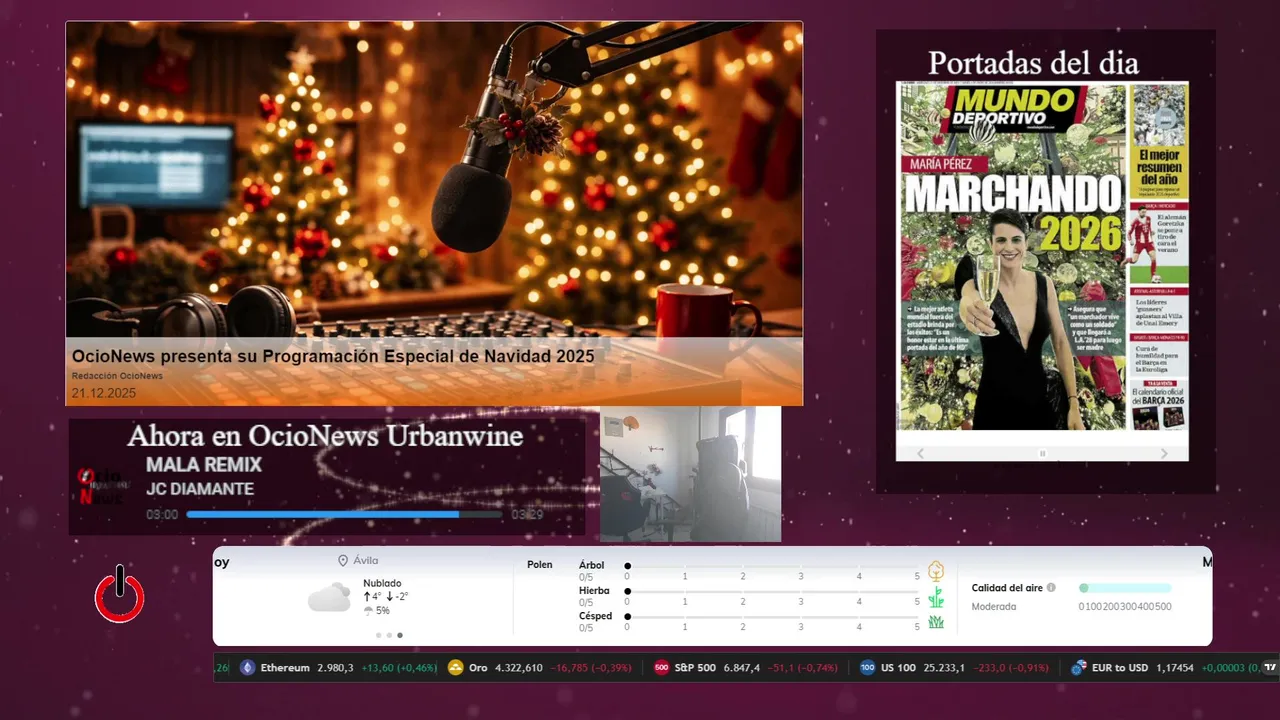
Task: Click the Polen section label
Action: [x=540, y=565]
